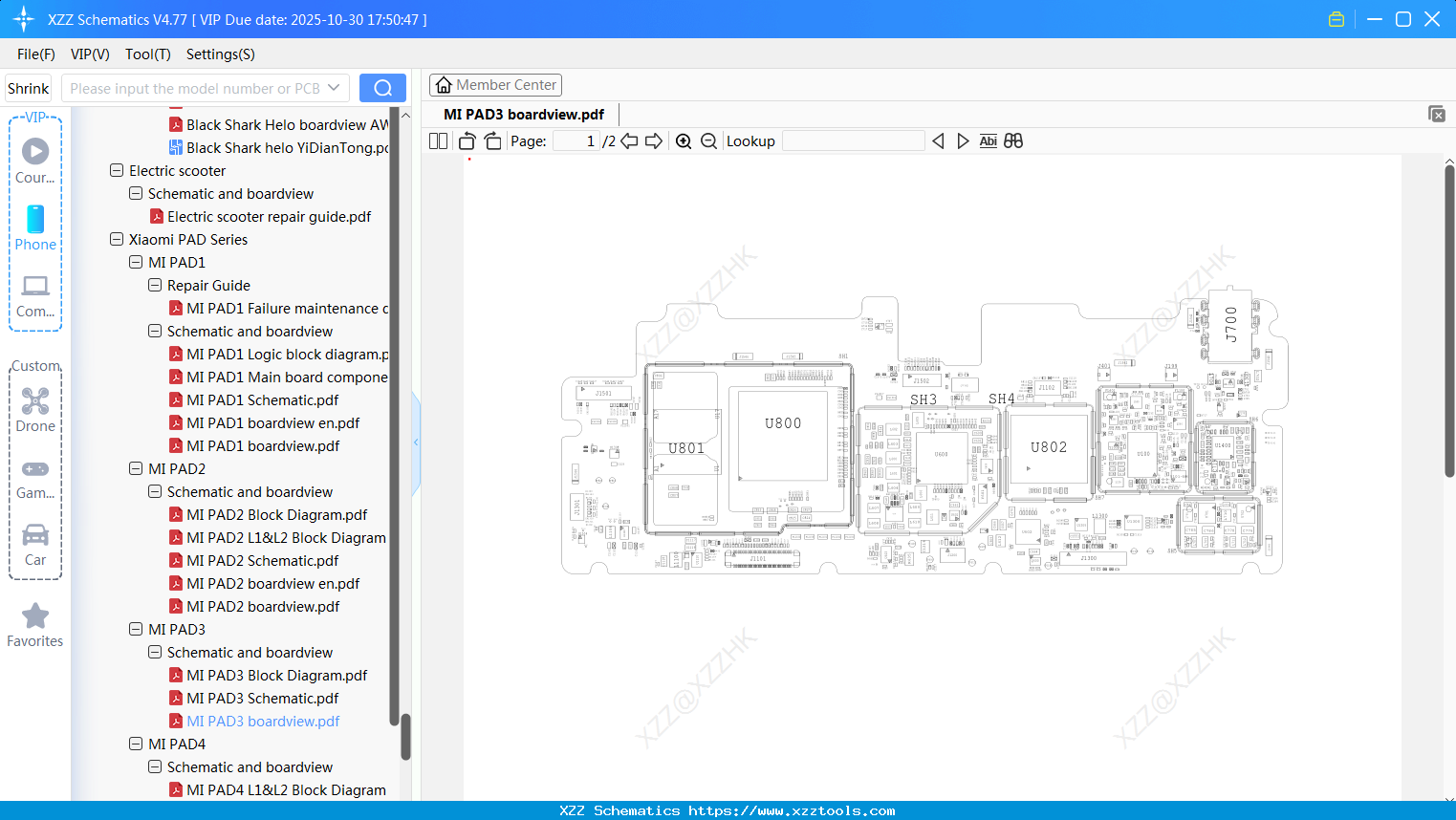Zoom out of the boardview
The image size is (1456, 820).
(708, 141)
